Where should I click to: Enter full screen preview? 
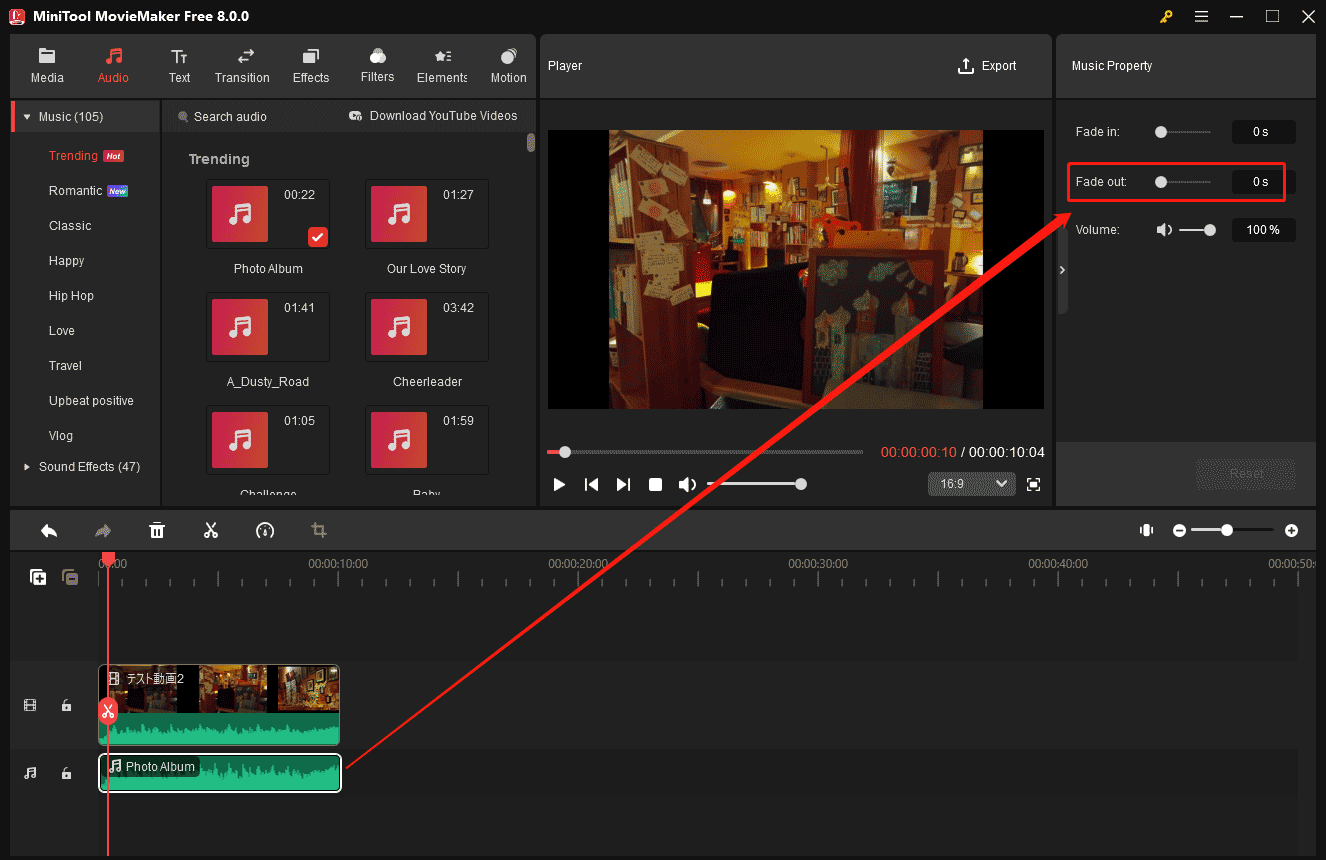1034,484
